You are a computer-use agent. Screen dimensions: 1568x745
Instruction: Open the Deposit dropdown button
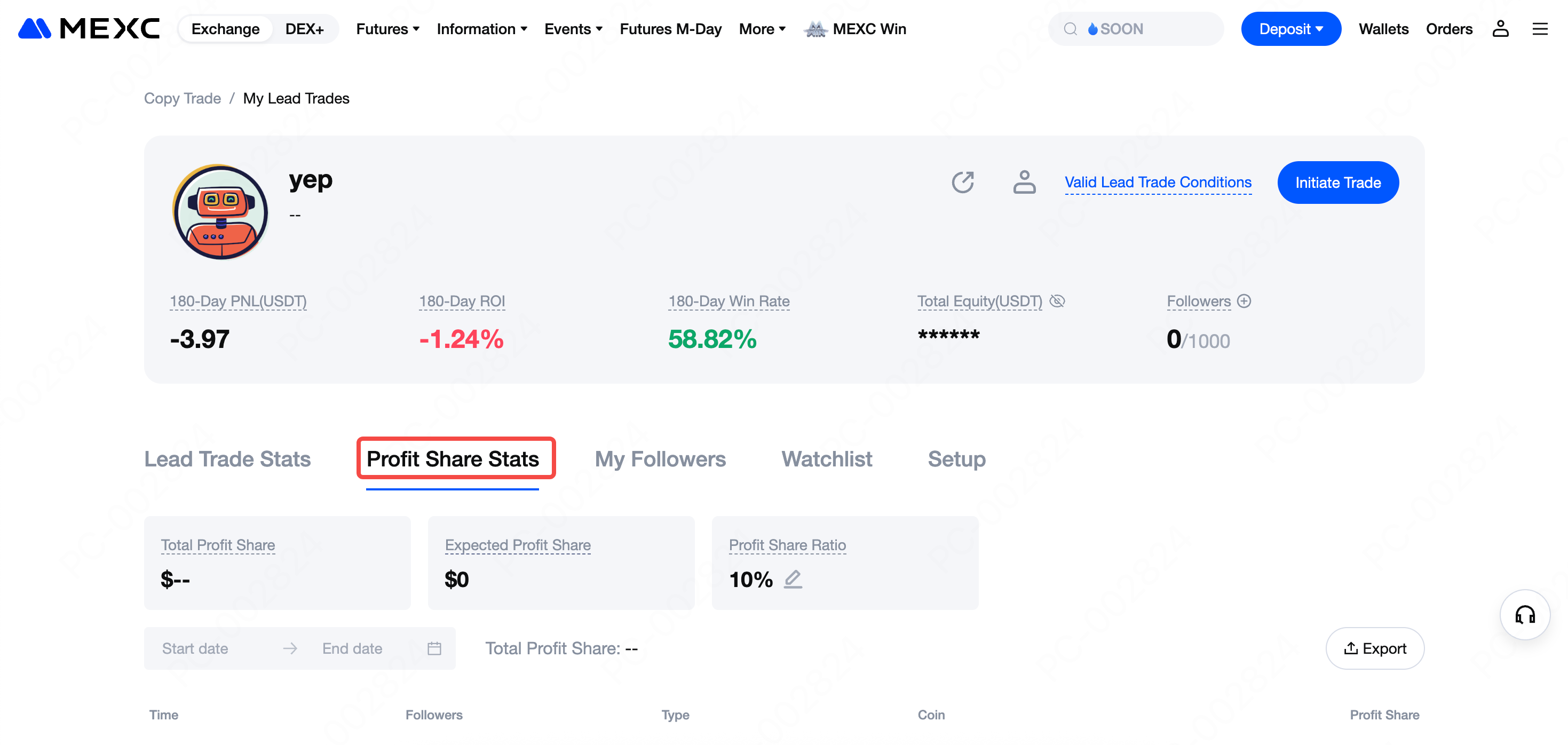pyautogui.click(x=1290, y=29)
